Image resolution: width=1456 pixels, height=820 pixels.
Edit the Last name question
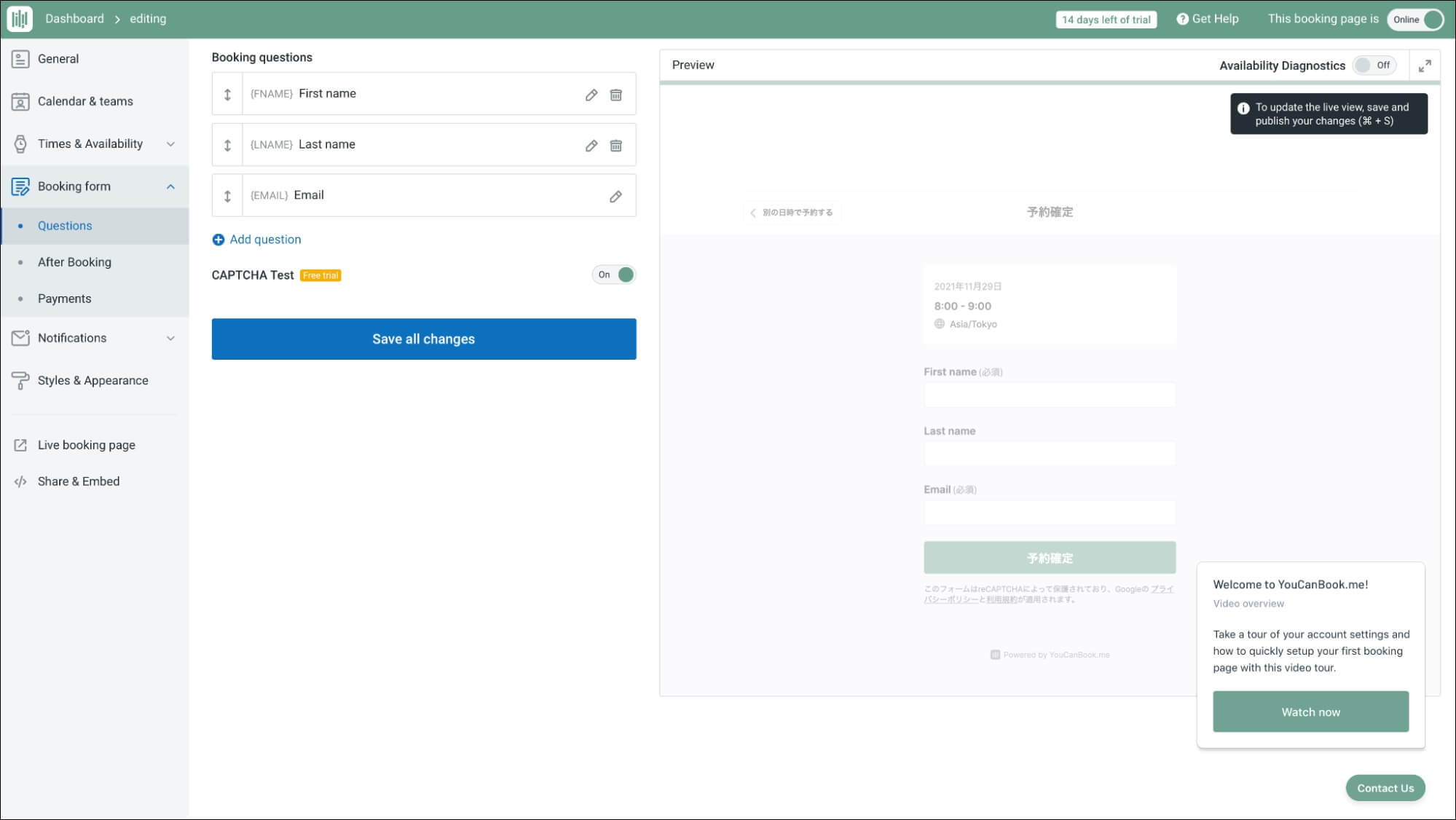point(591,146)
